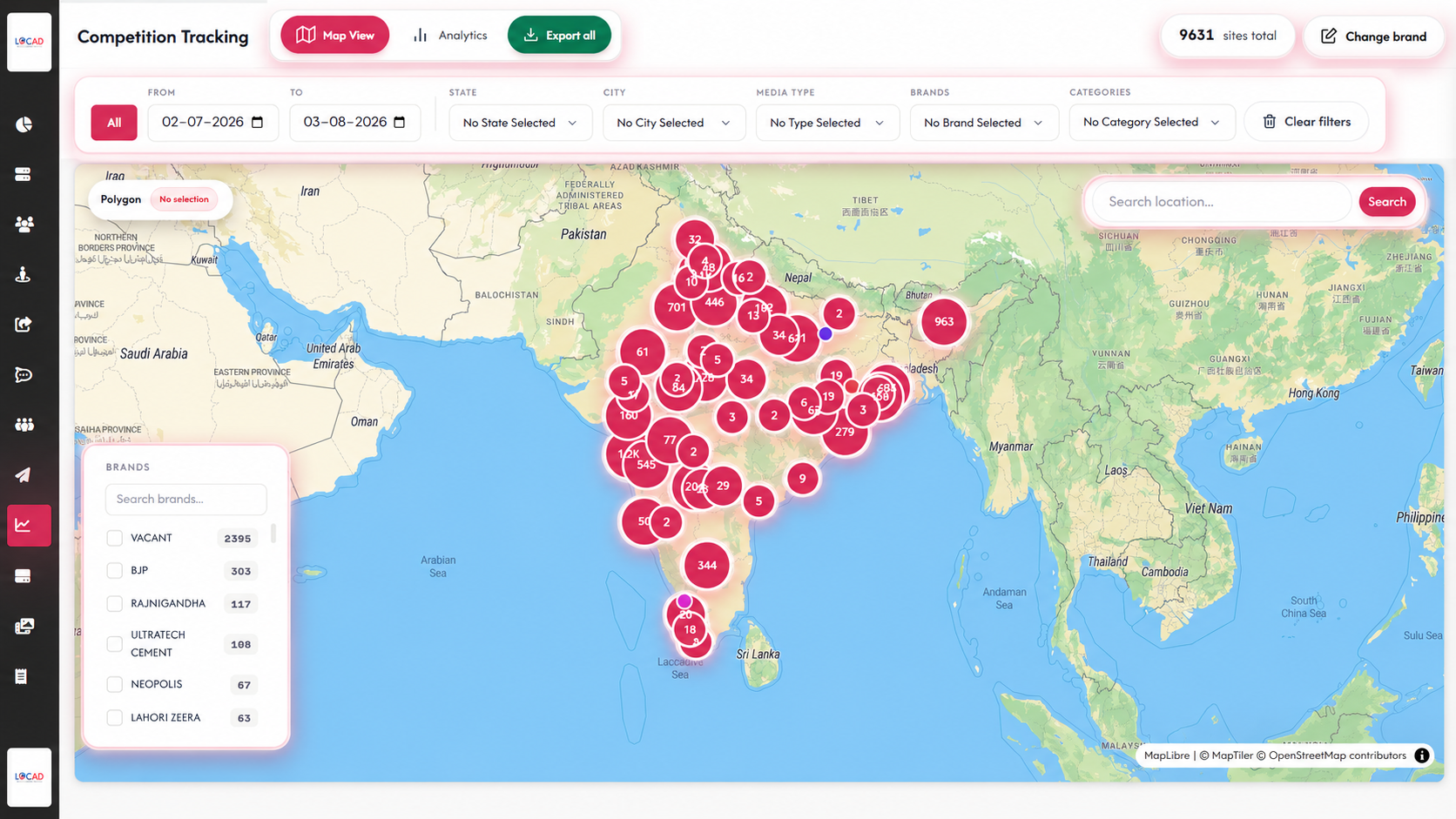Check the NEOPOLIS brand checkbox
This screenshot has width=1456, height=819.
(114, 684)
